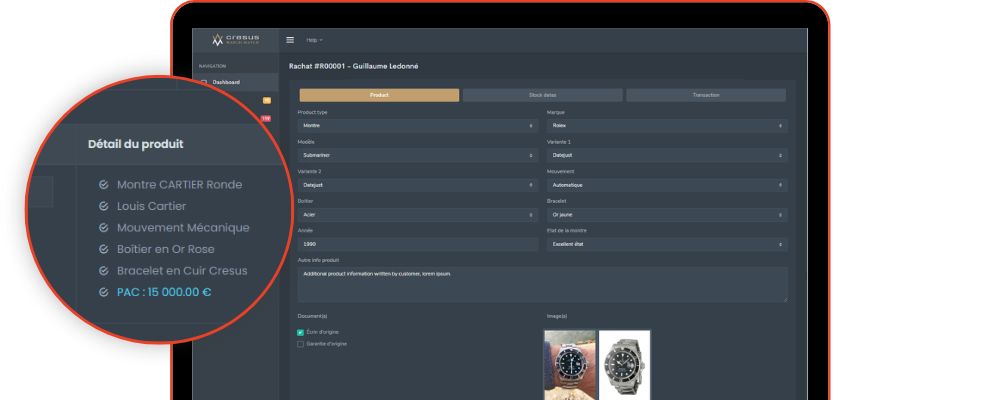Click the red 119 badge in the sidebar
Screen dimensions: 1000x400
266,118
